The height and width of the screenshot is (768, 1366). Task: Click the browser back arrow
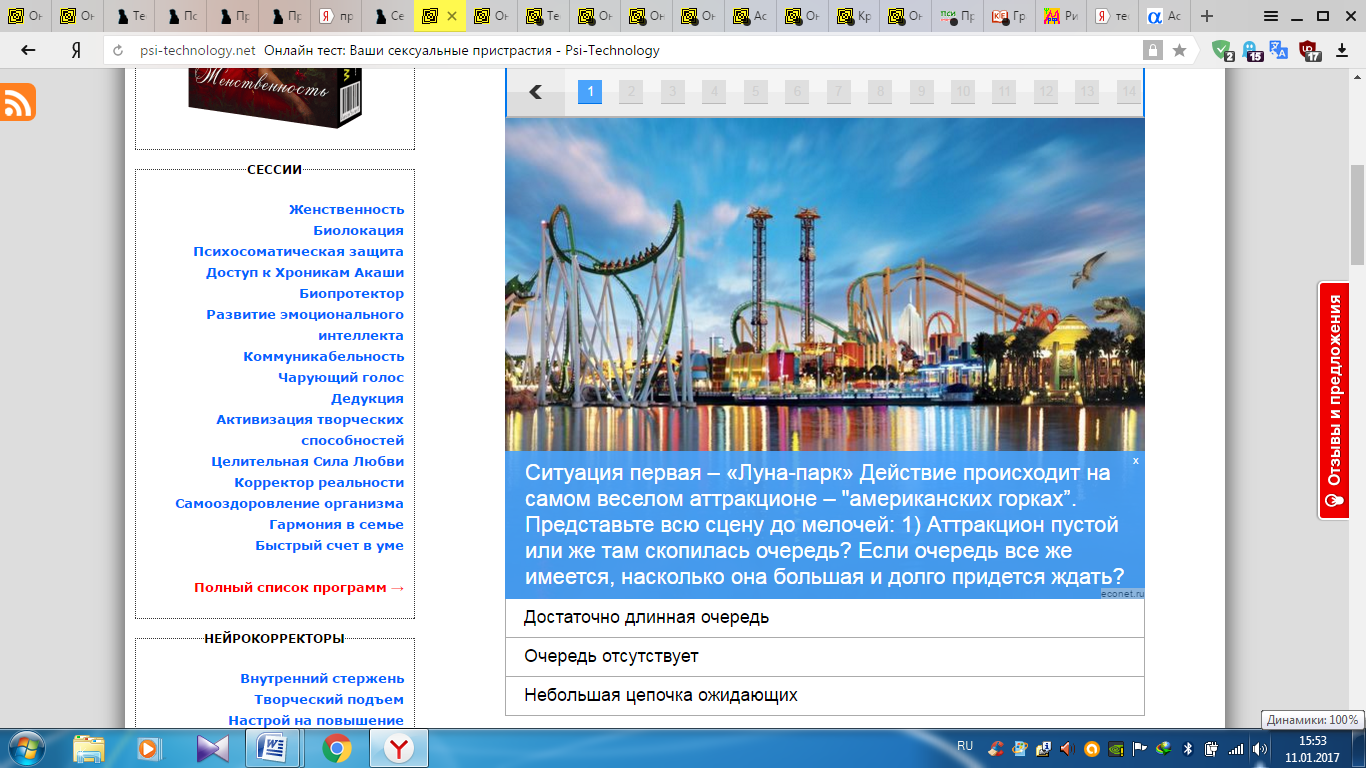(x=28, y=50)
